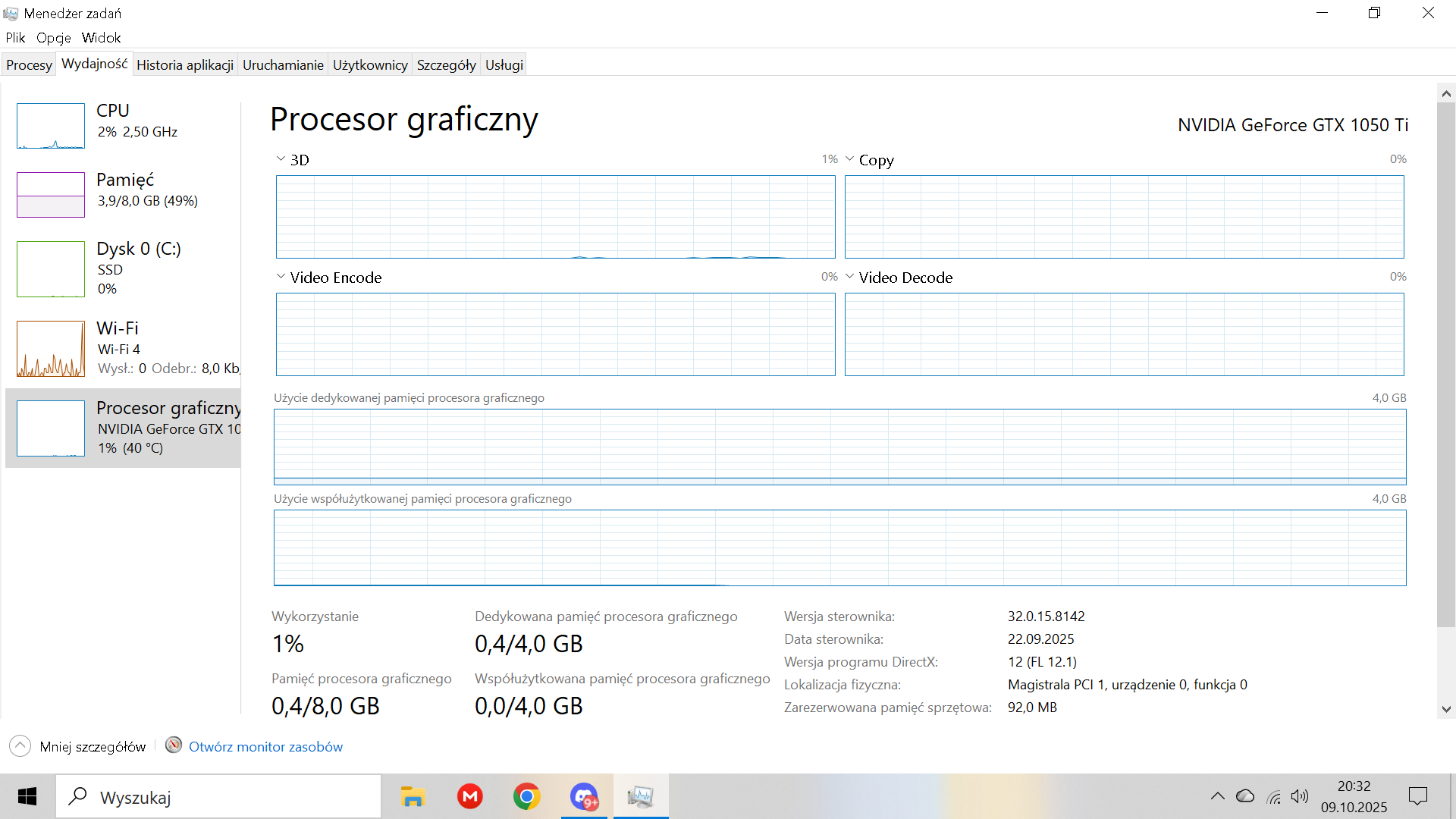Open the Video Encode graph dropdown
1456x819 pixels.
click(281, 277)
